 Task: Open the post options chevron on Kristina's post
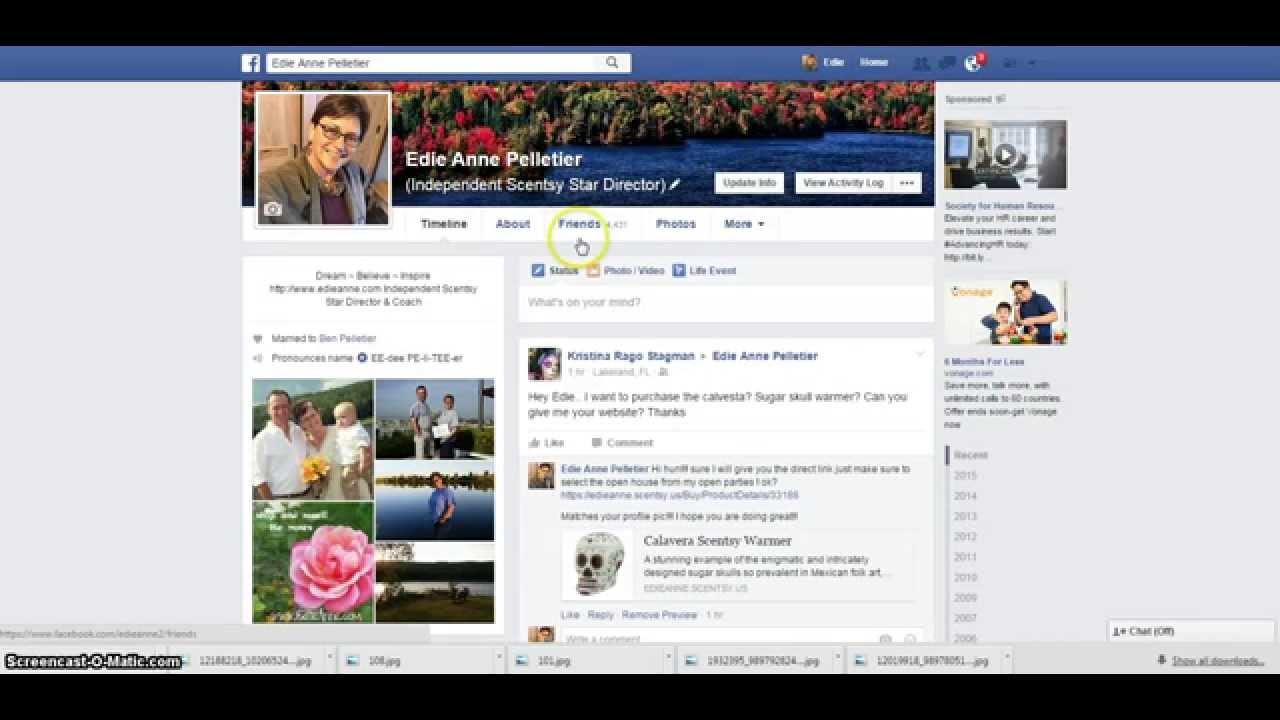[x=919, y=354]
